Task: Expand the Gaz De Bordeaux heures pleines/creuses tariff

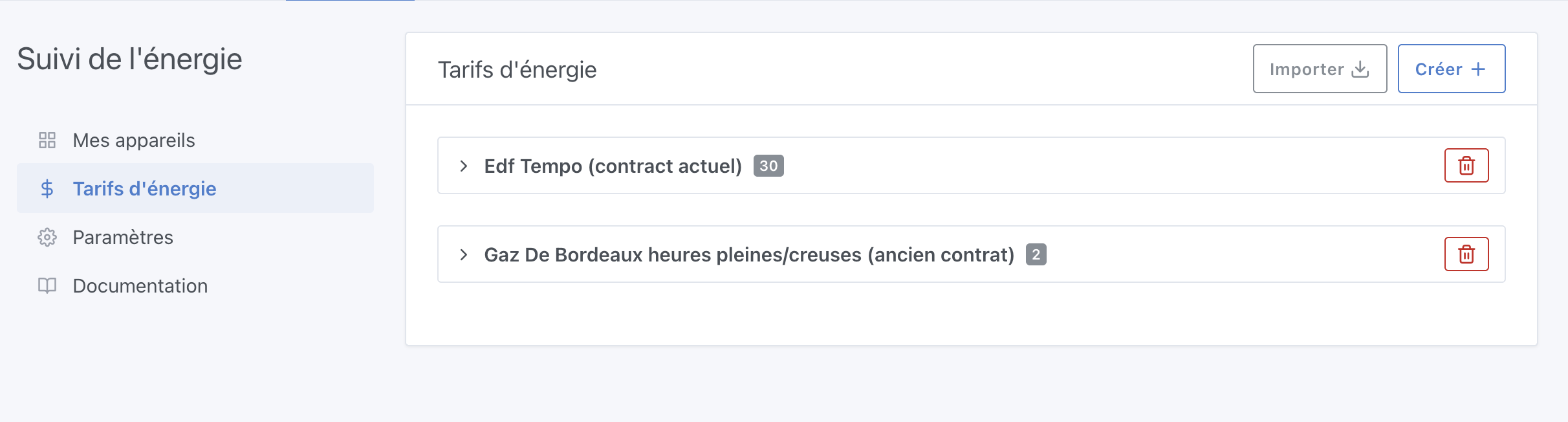Action: 748,254
